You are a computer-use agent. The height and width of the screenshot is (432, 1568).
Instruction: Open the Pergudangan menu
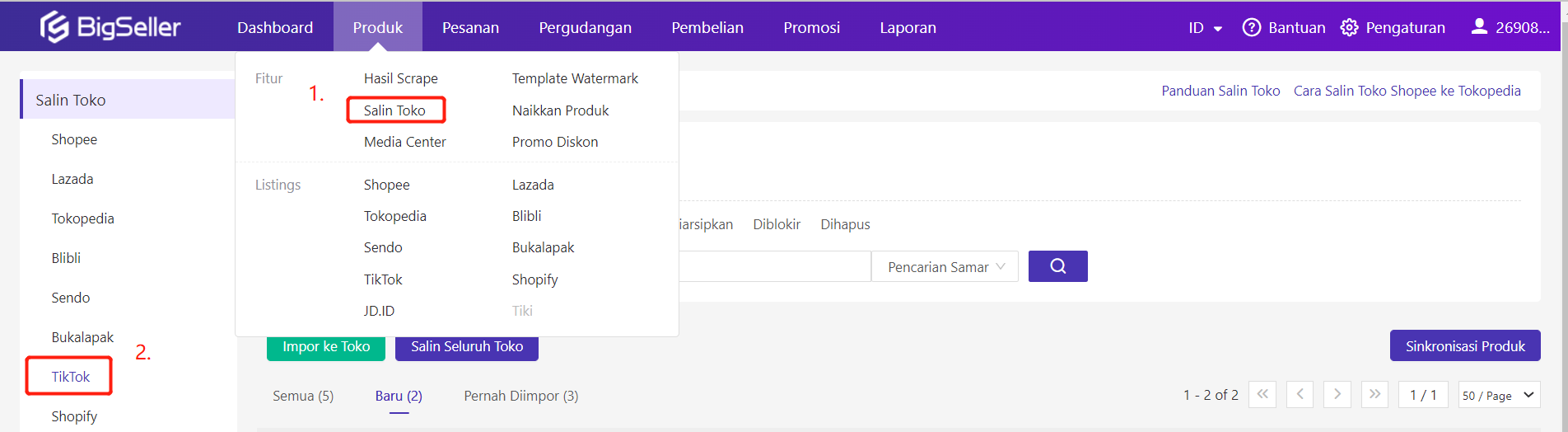[585, 27]
